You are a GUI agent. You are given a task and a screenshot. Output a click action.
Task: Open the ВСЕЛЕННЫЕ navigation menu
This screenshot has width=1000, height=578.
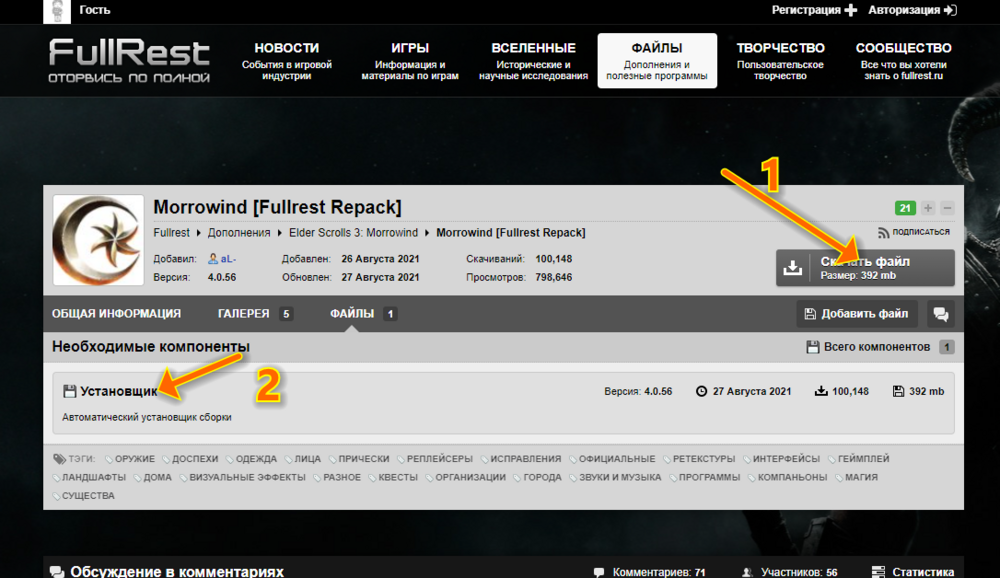(x=533, y=61)
